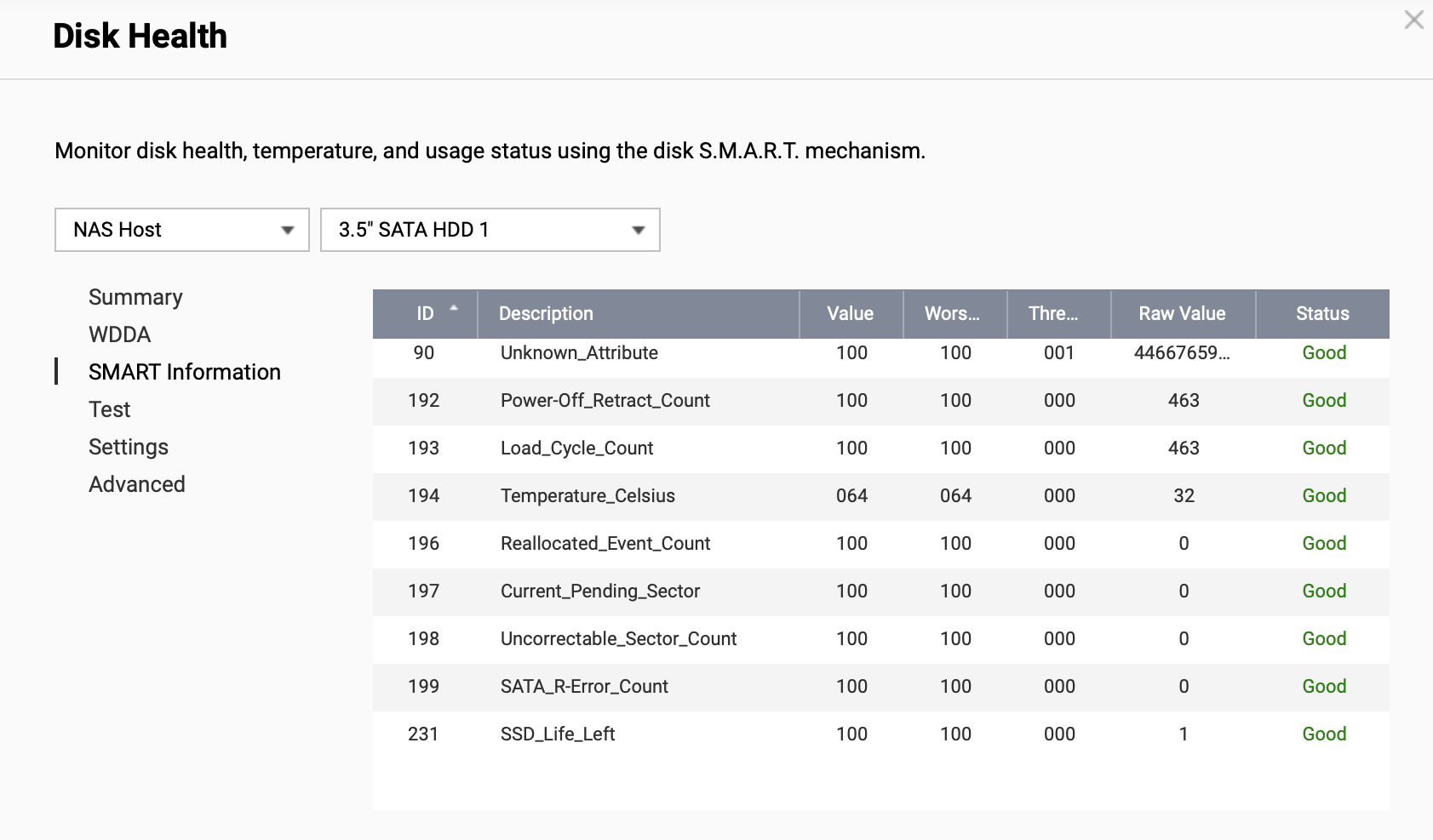Select the Temperature_Celsius row
This screenshot has width=1433, height=840.
[x=588, y=496]
